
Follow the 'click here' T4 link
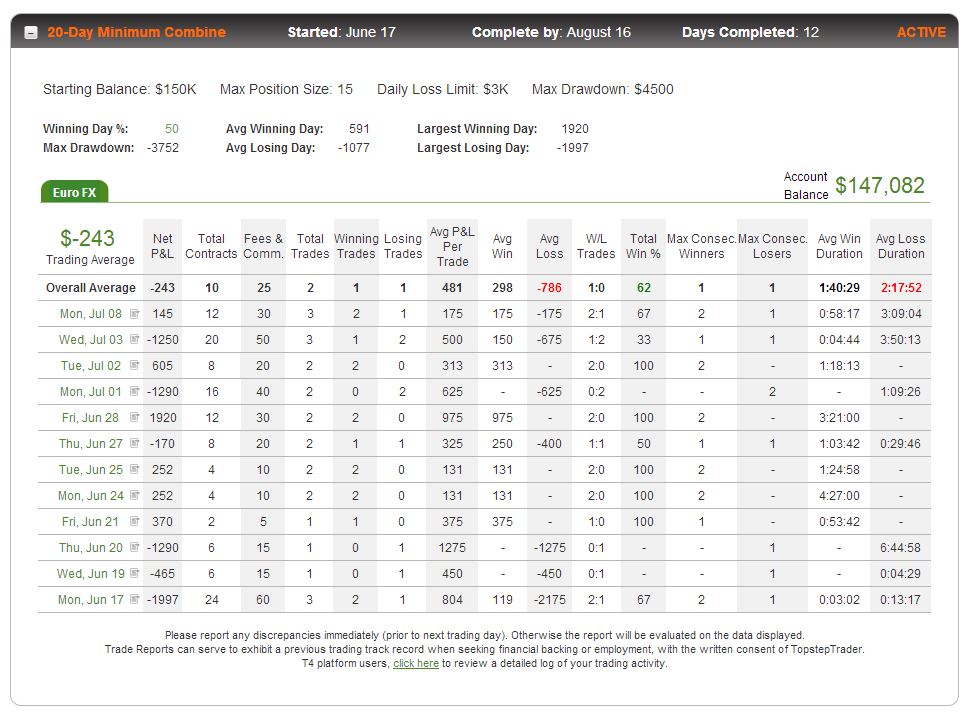[x=416, y=663]
